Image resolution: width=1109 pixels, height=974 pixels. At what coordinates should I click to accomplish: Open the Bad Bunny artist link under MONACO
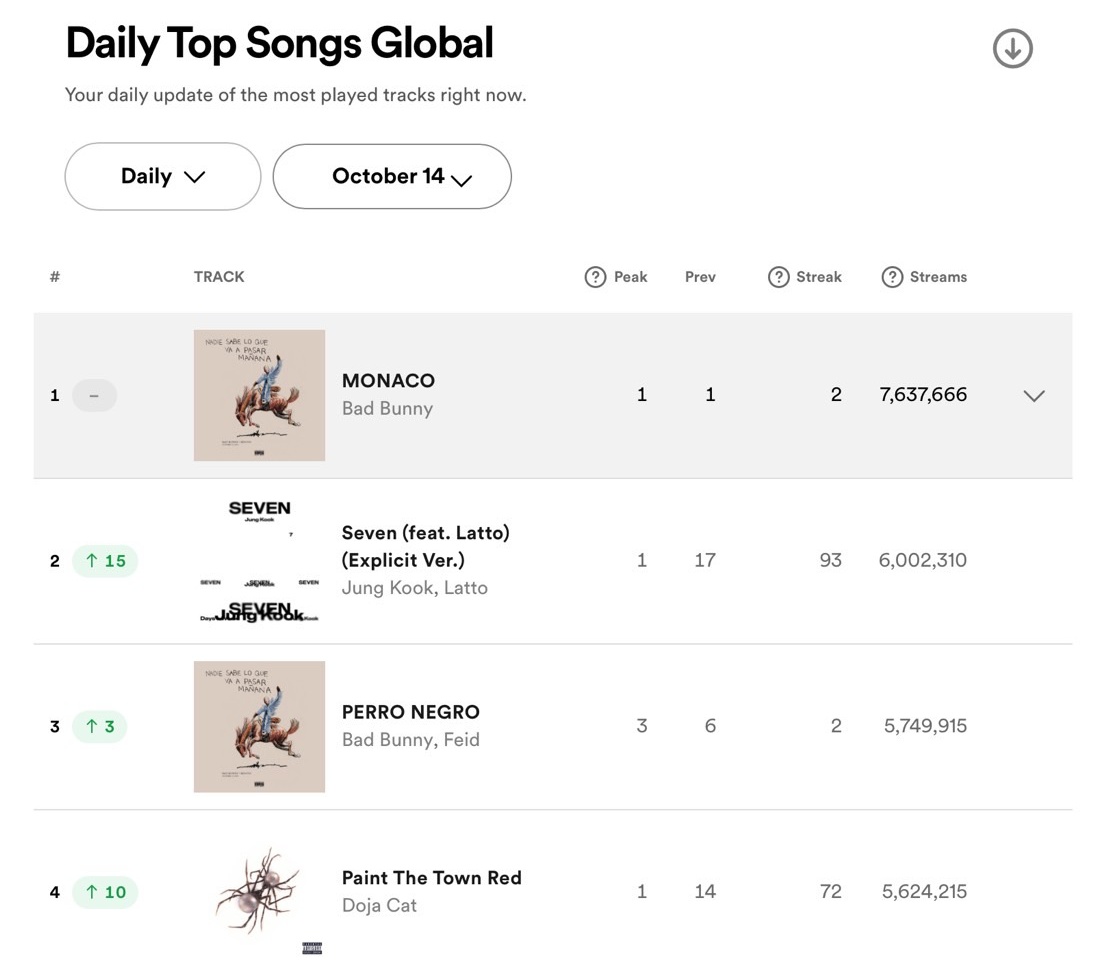coord(387,408)
